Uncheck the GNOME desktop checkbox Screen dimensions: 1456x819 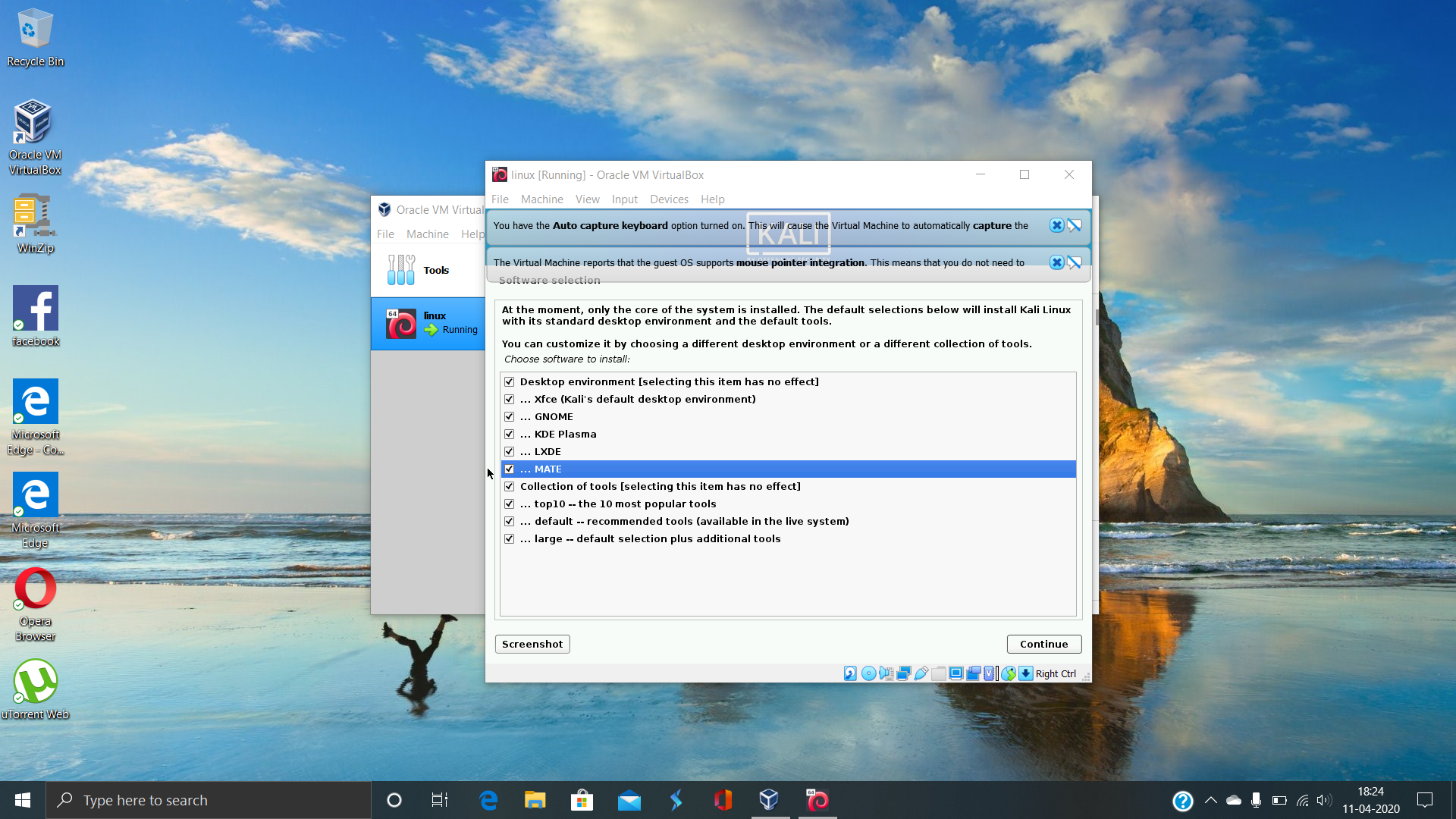[509, 416]
